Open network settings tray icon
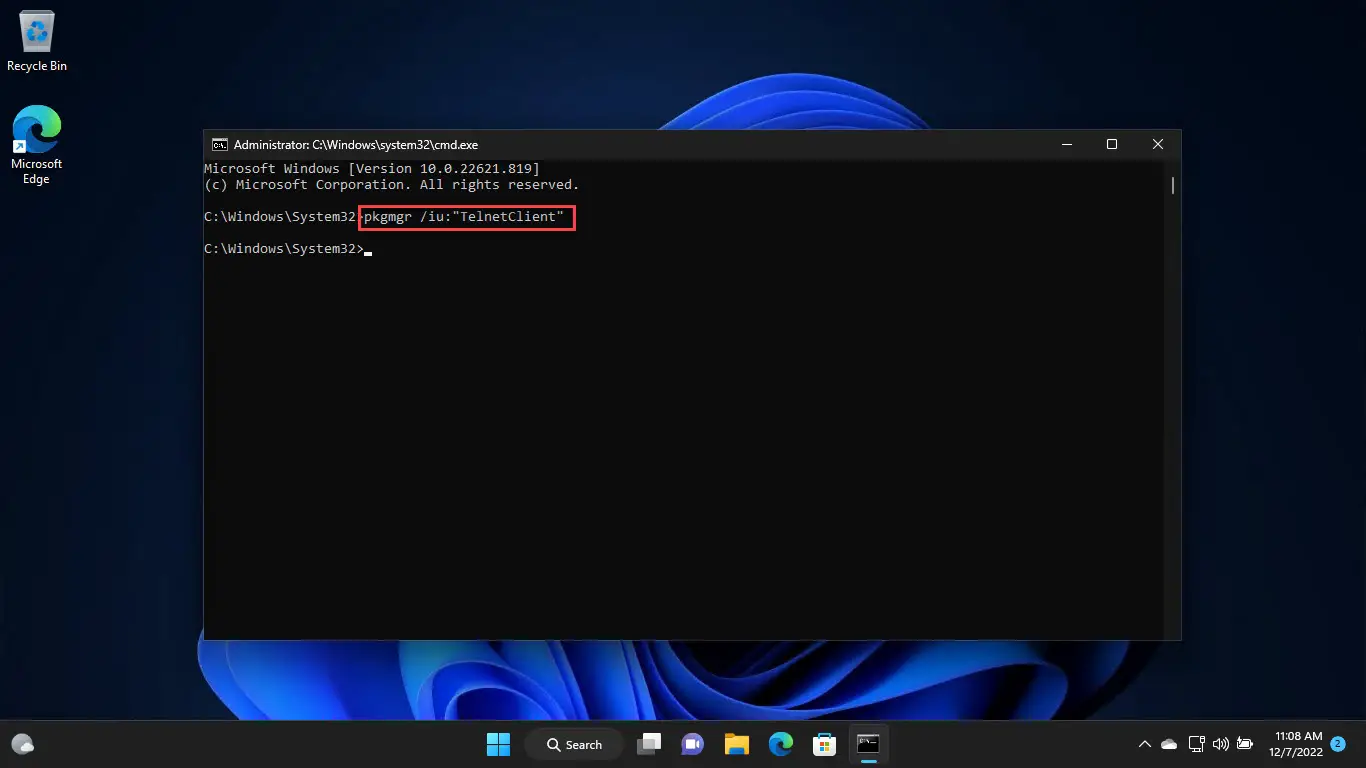 [x=1196, y=744]
